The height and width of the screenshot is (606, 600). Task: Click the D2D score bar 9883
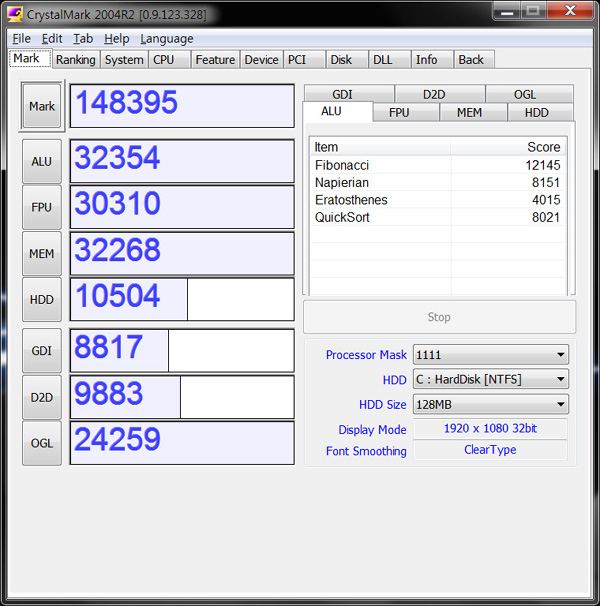tap(182, 397)
